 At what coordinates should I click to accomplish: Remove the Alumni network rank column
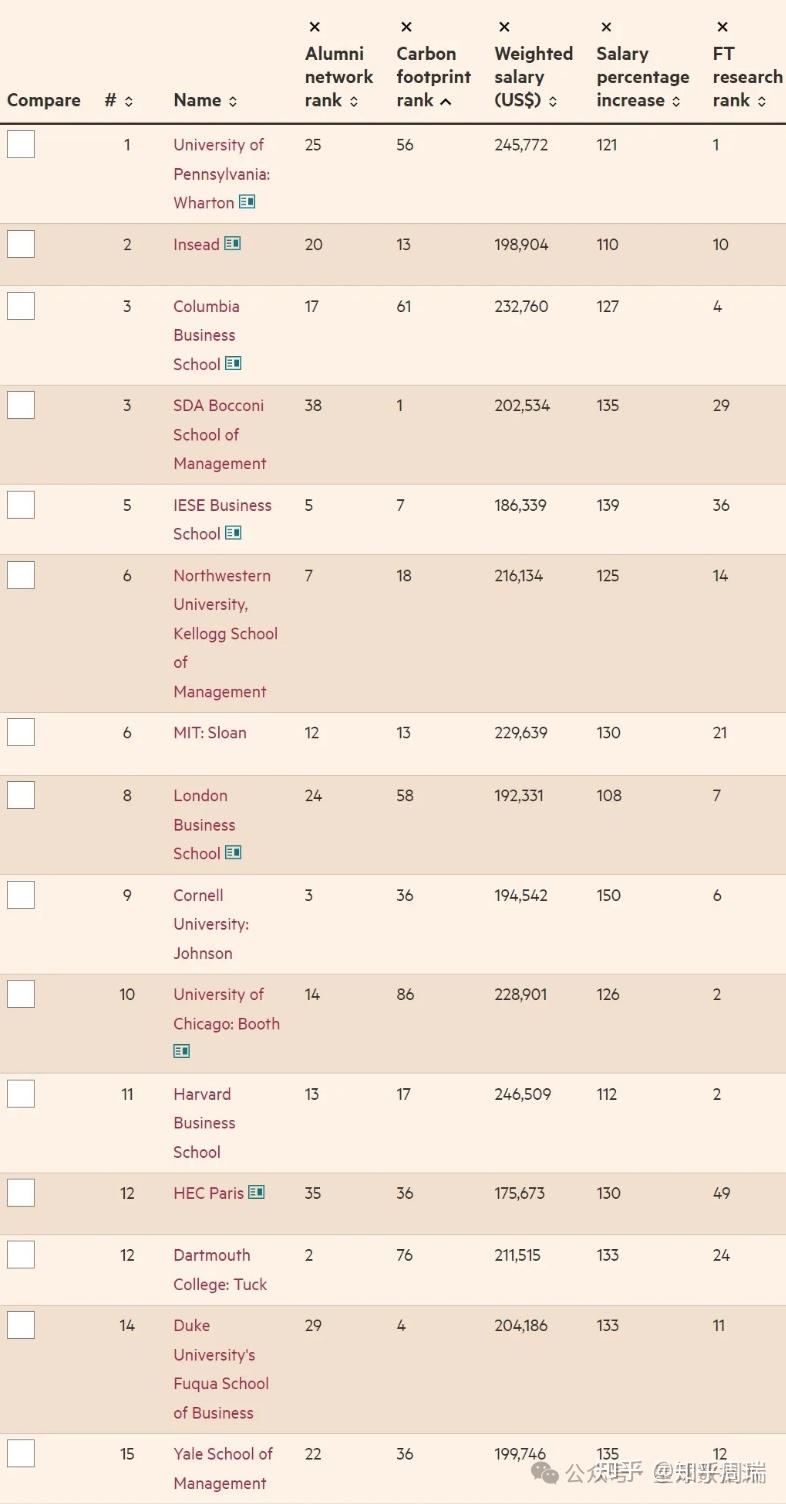click(x=315, y=27)
